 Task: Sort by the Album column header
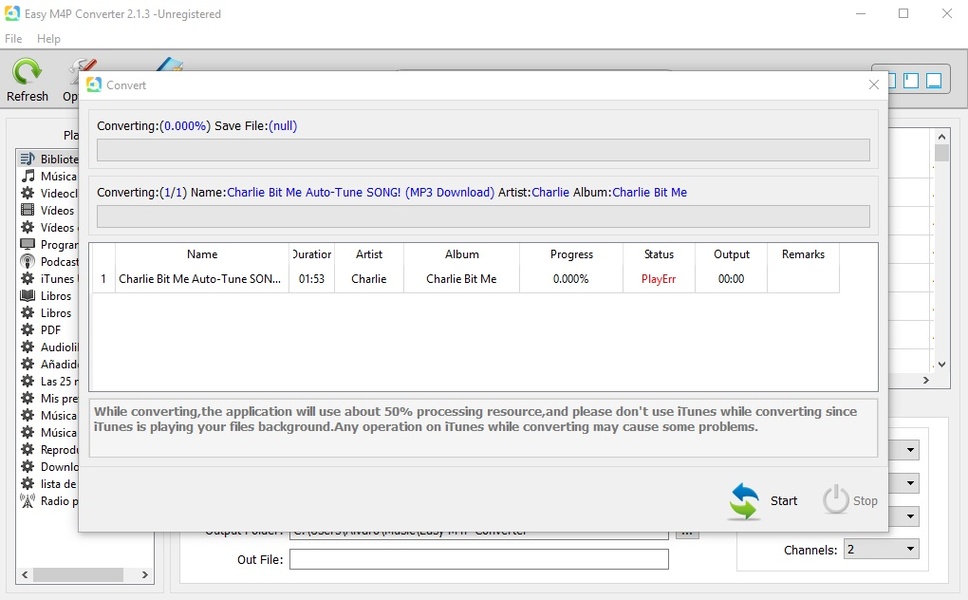point(462,254)
